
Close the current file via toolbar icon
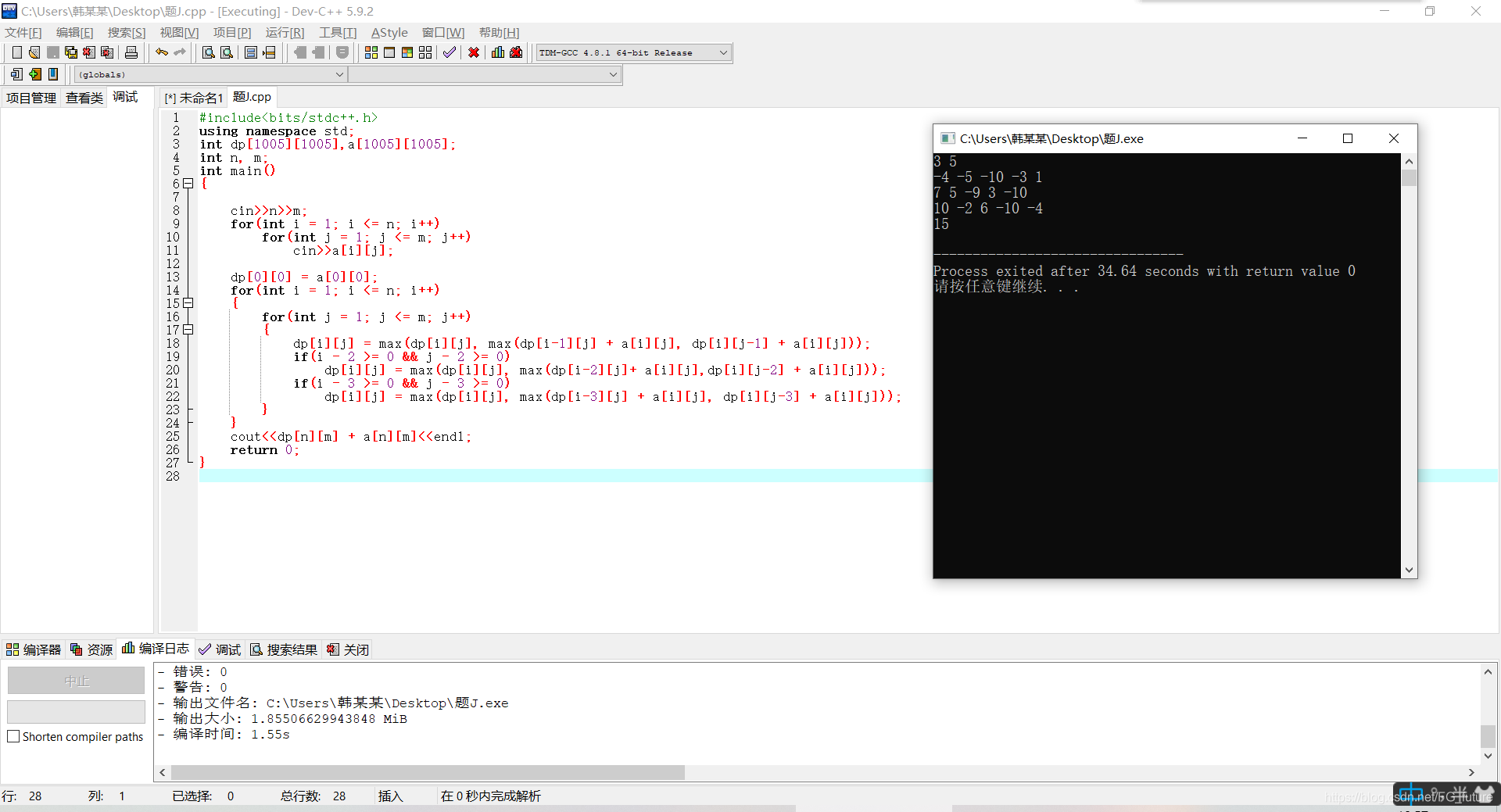click(x=89, y=52)
